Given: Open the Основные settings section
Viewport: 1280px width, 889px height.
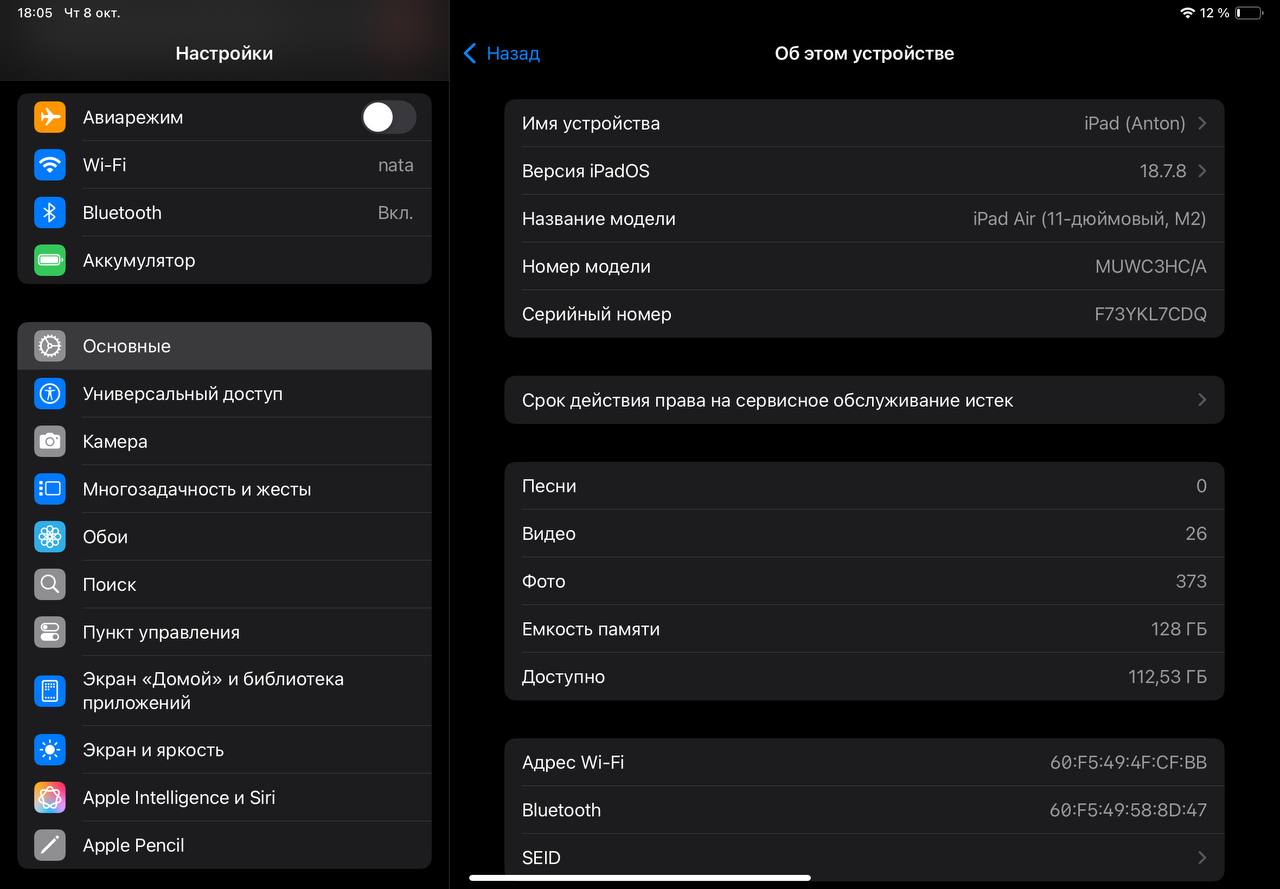Looking at the screenshot, I should coord(225,346).
